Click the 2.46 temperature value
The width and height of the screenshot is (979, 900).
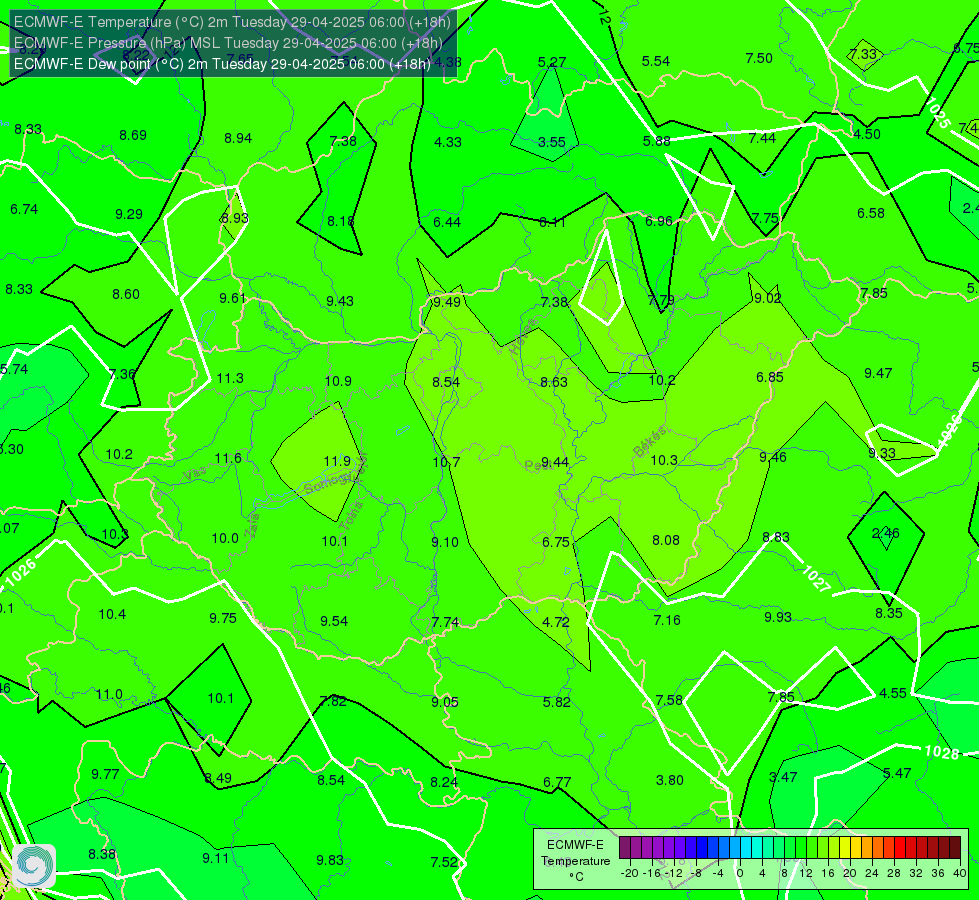pos(885,533)
